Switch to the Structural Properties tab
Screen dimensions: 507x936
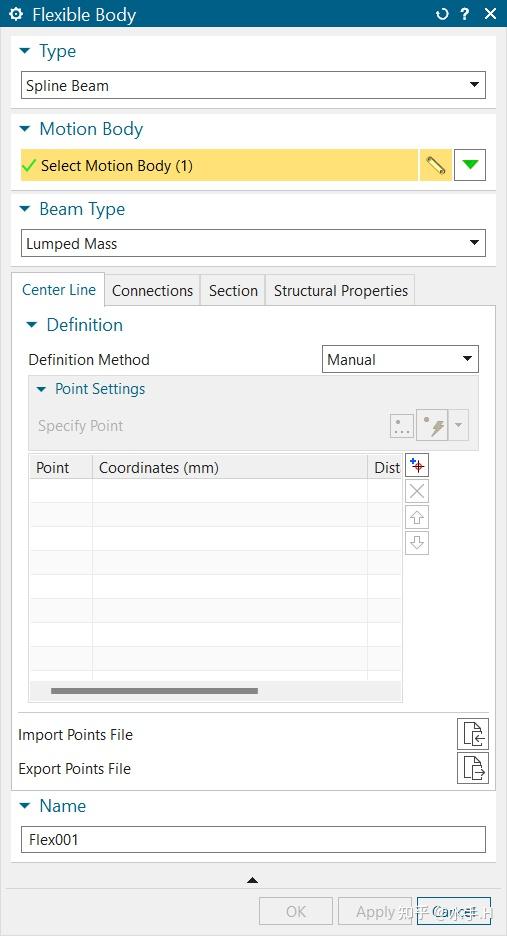click(x=340, y=291)
